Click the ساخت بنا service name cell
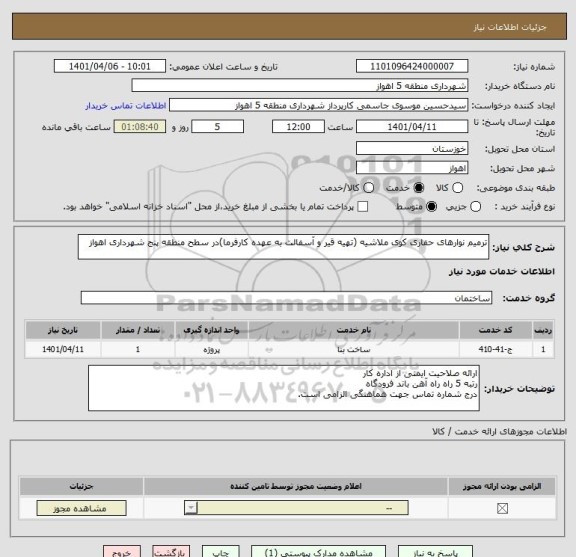 click(x=354, y=349)
